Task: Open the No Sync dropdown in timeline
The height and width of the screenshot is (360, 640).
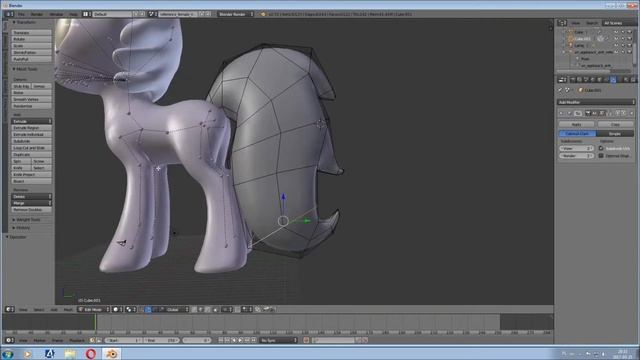Action: click(x=279, y=340)
